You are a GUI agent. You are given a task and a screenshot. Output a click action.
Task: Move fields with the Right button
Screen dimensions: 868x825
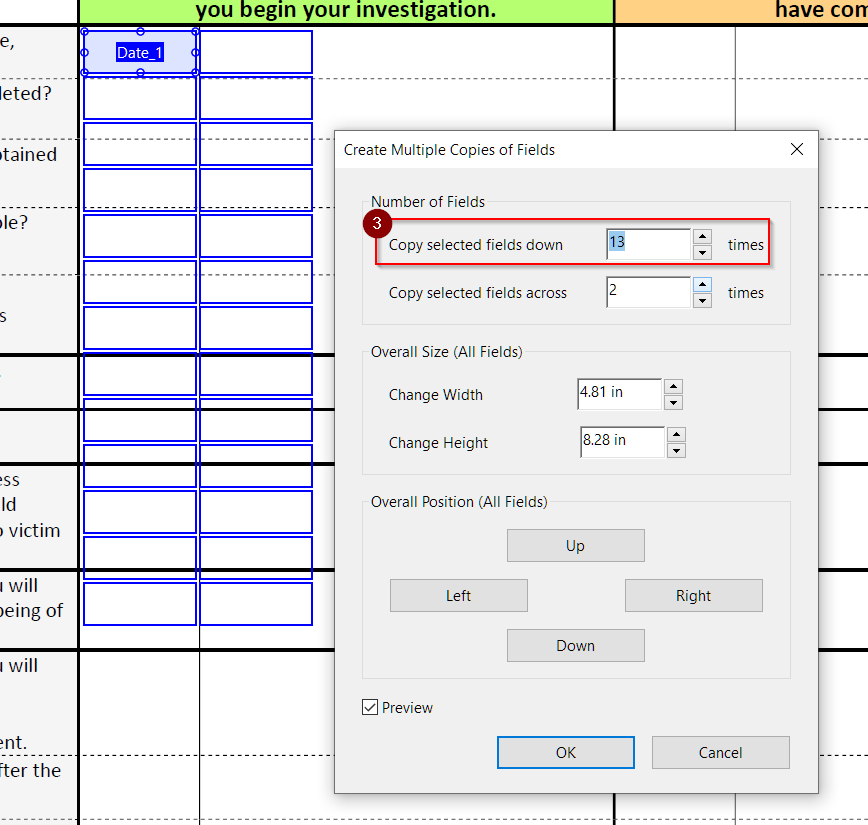pyautogui.click(x=693, y=596)
